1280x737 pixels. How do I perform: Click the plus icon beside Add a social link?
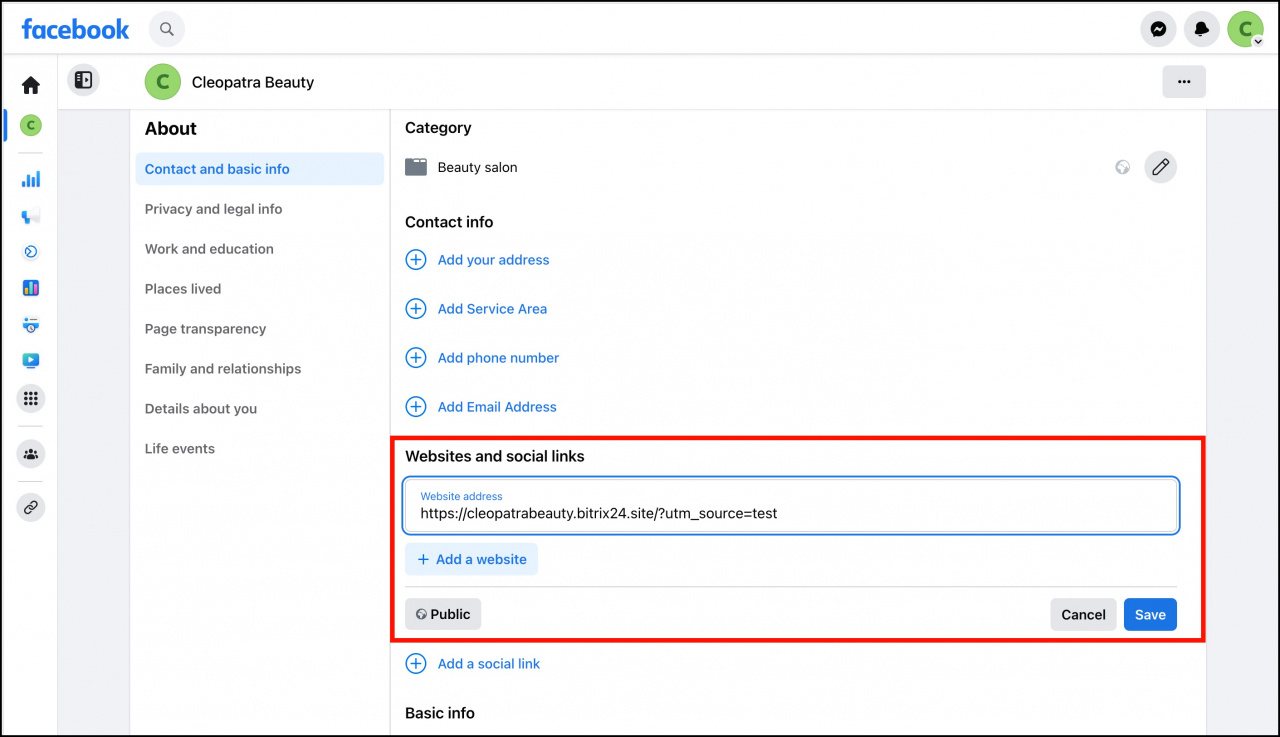coord(416,664)
